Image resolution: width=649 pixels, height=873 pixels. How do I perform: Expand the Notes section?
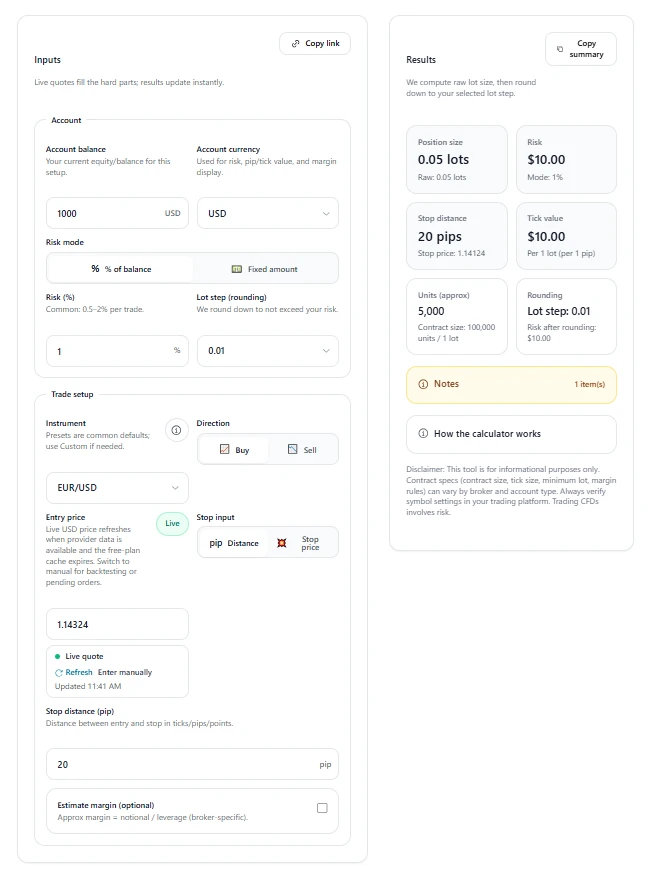point(511,384)
